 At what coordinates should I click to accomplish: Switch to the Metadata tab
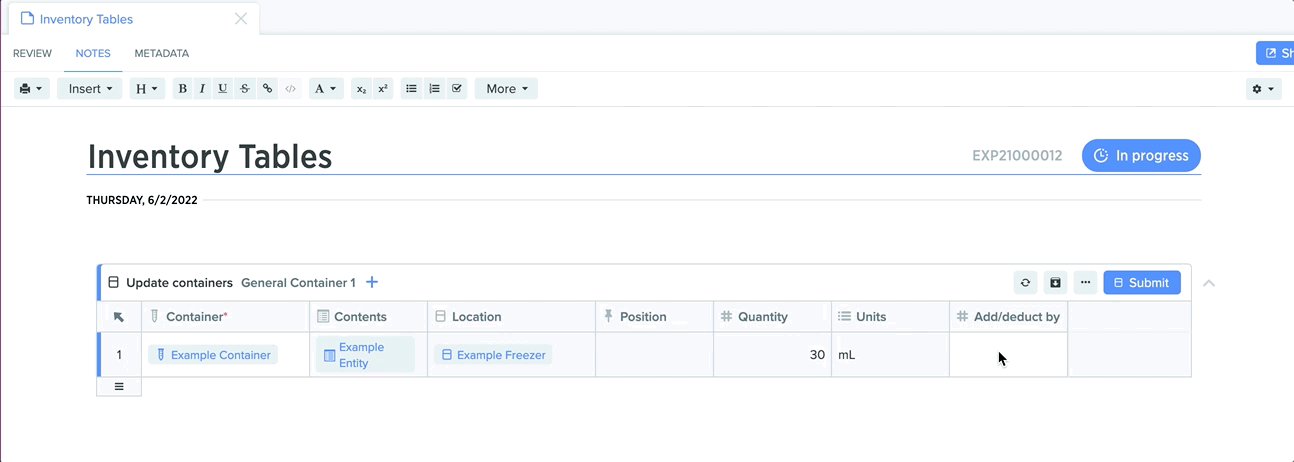pyautogui.click(x=162, y=53)
